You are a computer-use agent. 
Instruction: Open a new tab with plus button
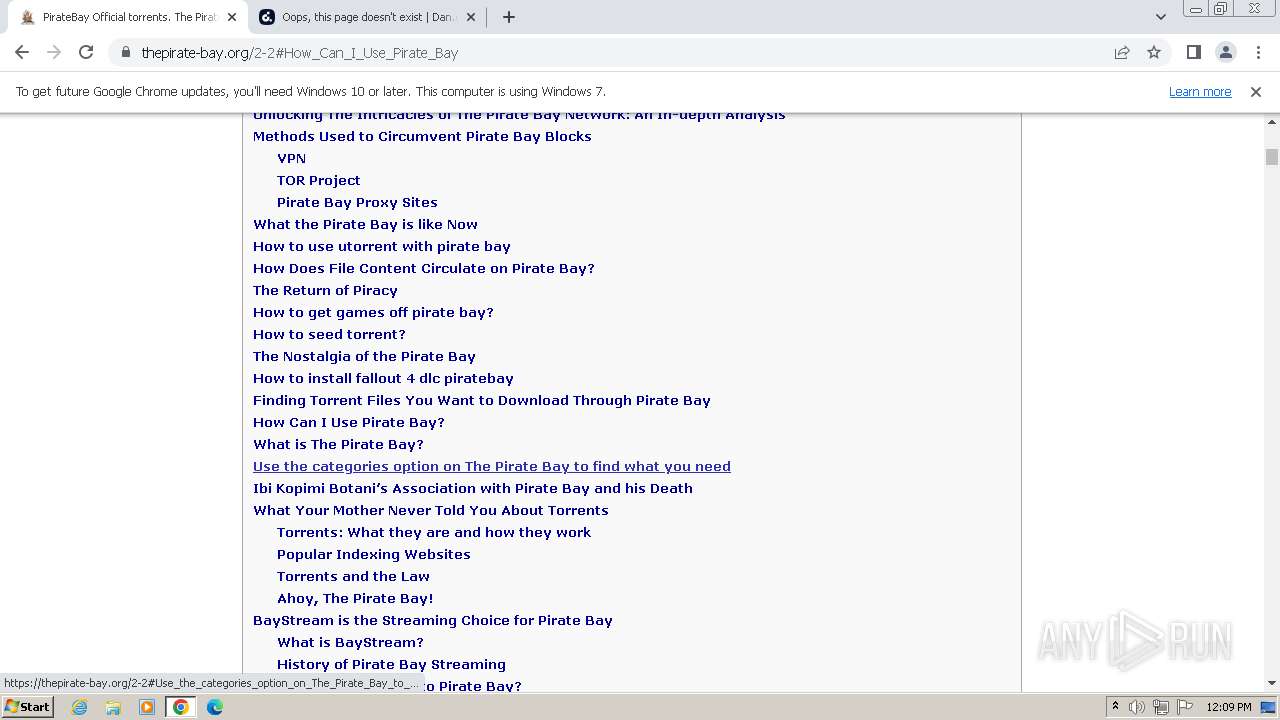509,17
